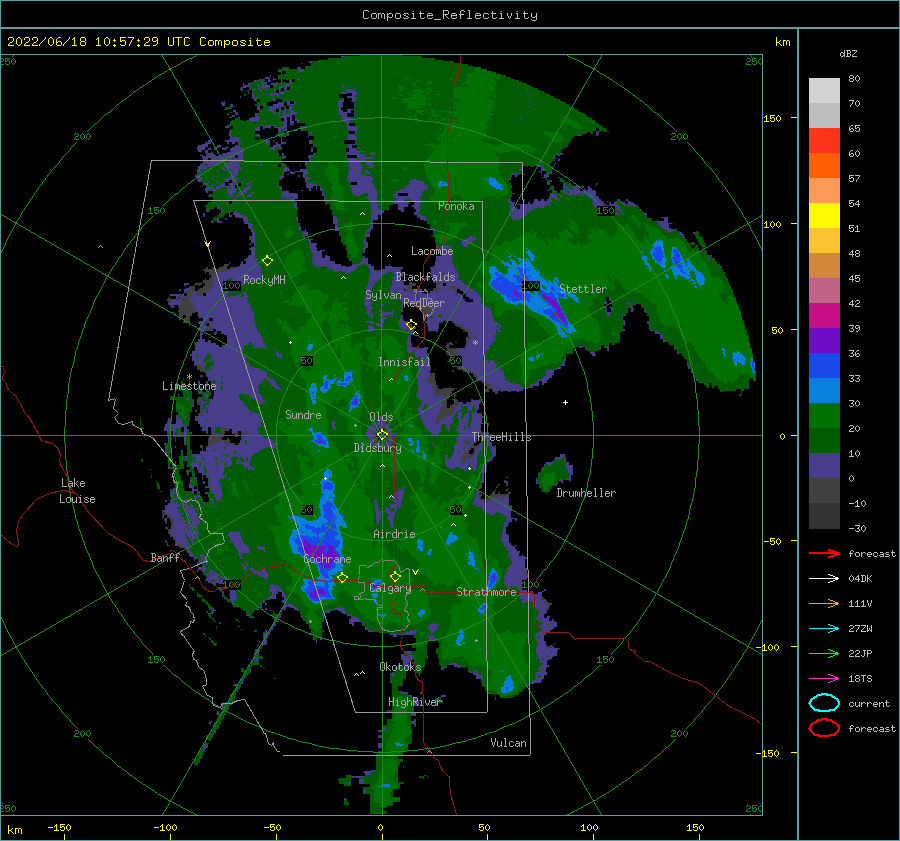Click the yellow diamond marker near RockyMH

(267, 261)
